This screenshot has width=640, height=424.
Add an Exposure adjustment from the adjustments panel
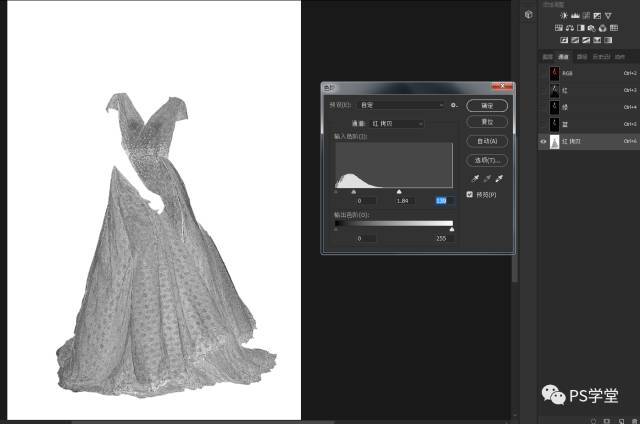tap(597, 16)
